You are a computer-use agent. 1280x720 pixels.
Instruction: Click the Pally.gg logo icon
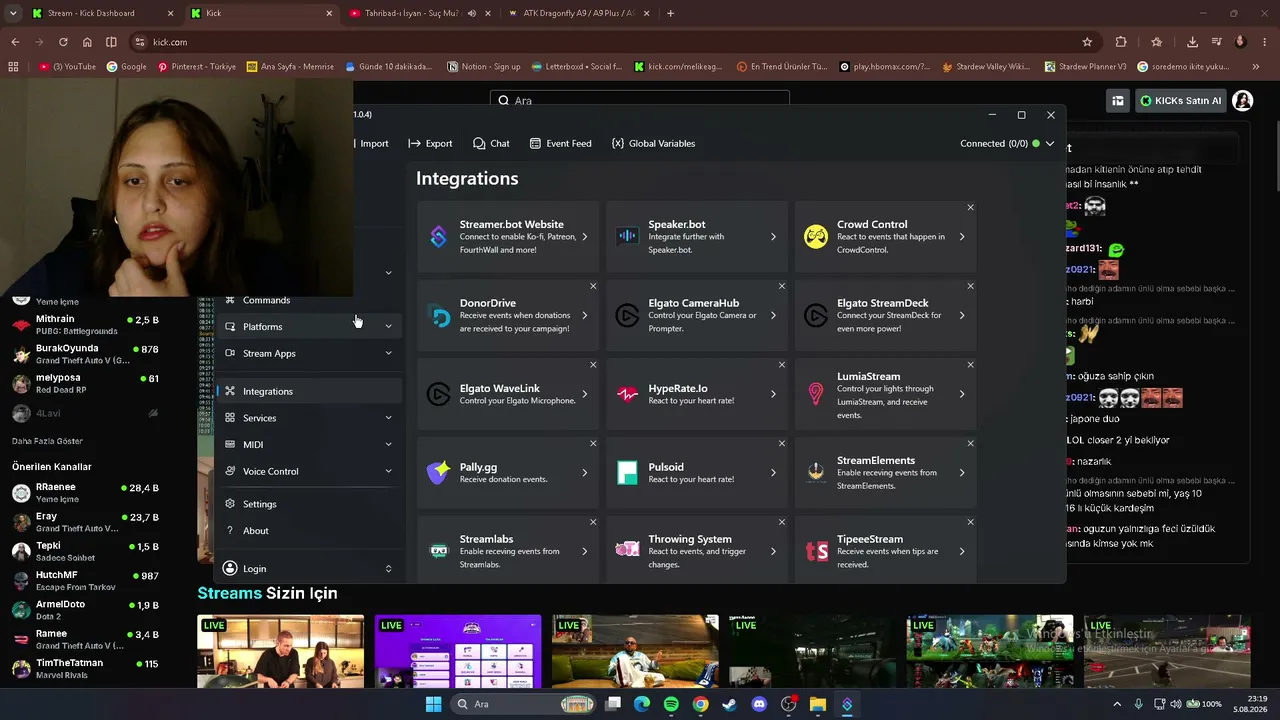click(x=439, y=473)
